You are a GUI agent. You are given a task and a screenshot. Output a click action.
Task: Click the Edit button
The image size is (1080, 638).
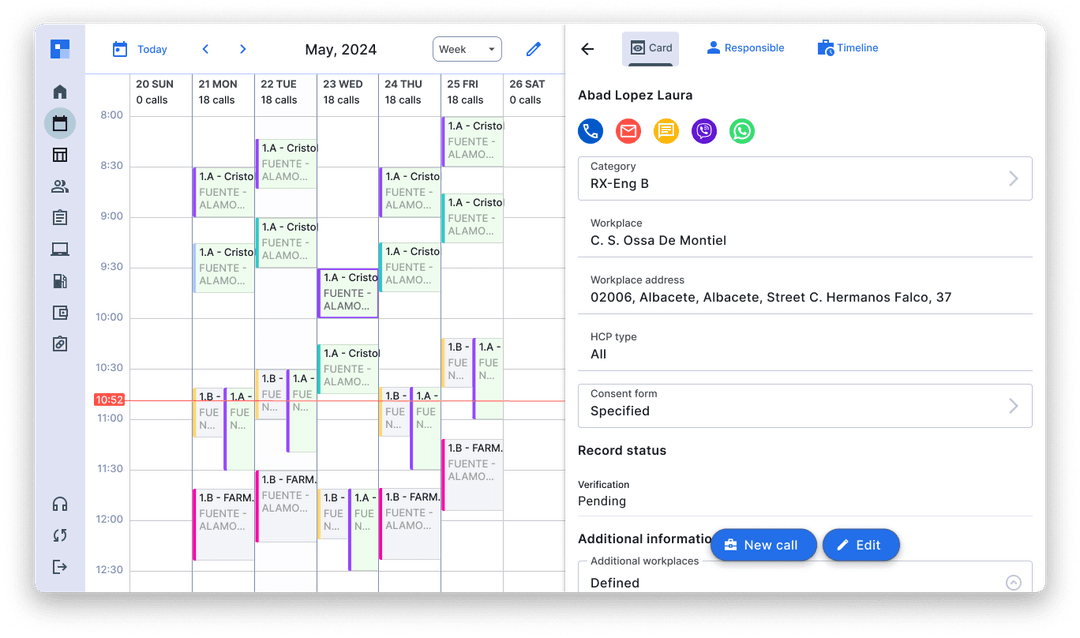pyautogui.click(x=861, y=545)
